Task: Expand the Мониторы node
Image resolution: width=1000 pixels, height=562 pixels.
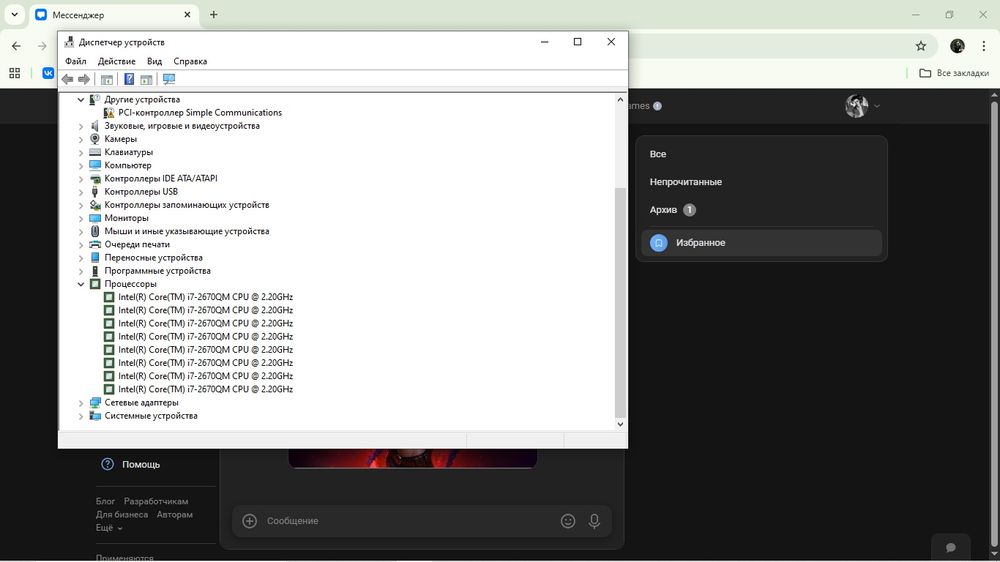Action: pyautogui.click(x=81, y=218)
